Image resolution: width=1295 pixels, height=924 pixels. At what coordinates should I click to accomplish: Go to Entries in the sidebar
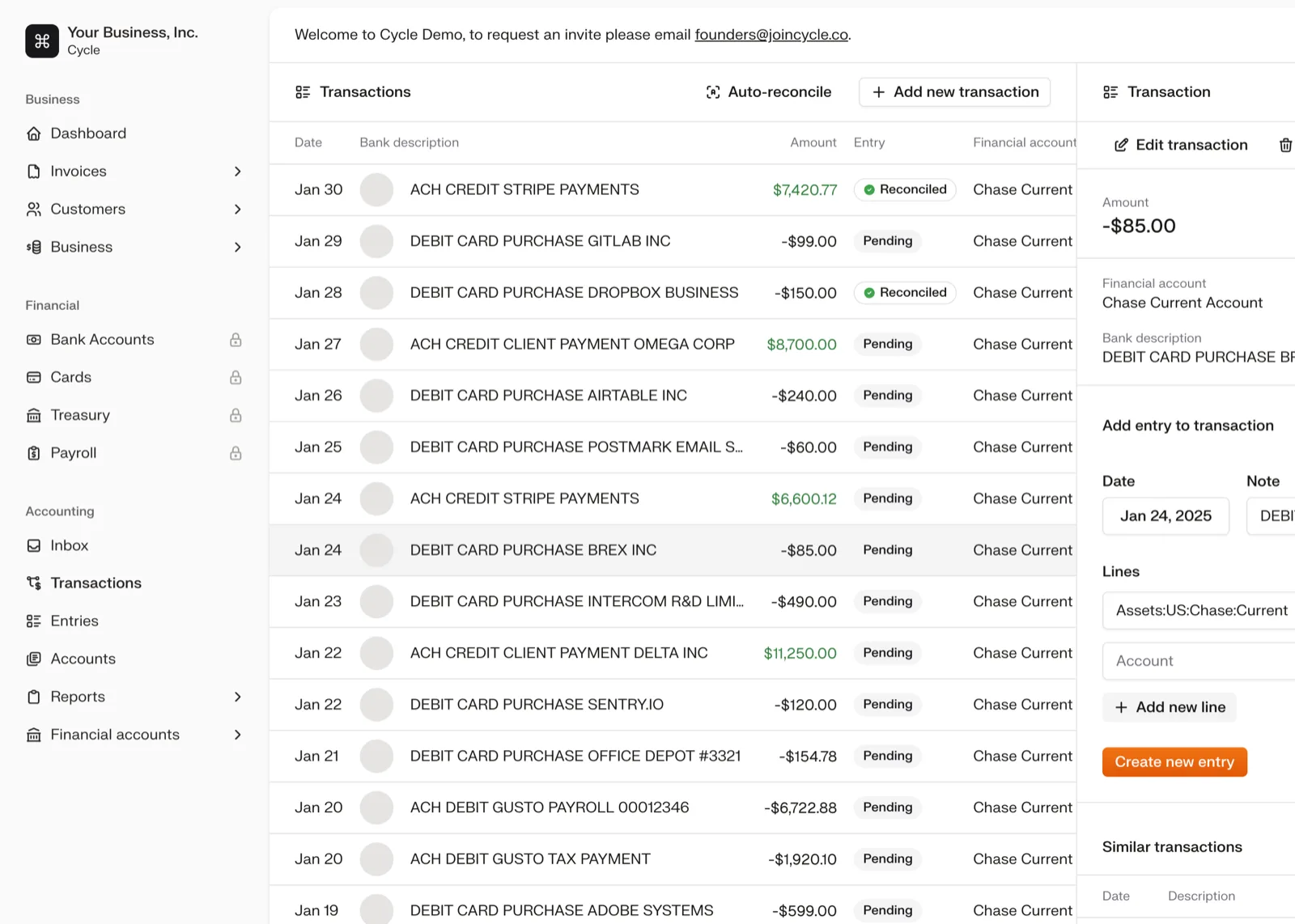pos(74,621)
